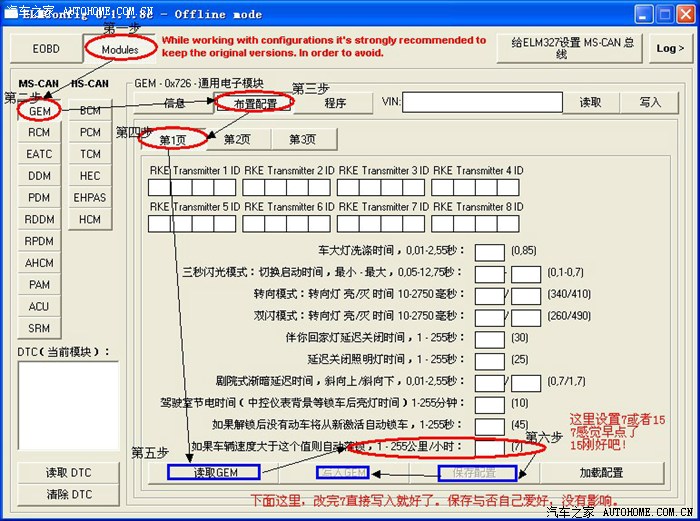Pick the PCM module

90,133
